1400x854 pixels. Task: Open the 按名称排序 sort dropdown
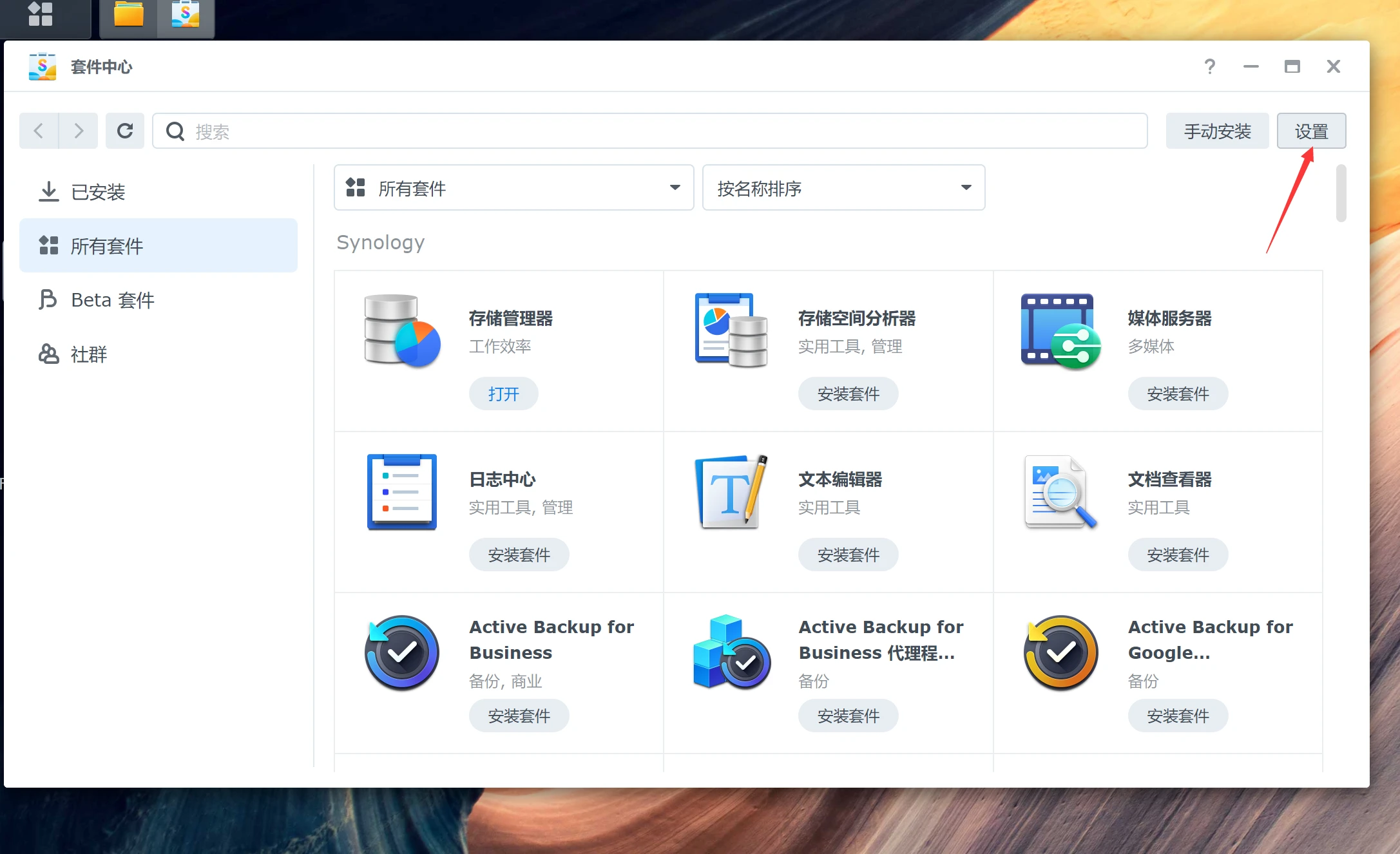tap(843, 187)
